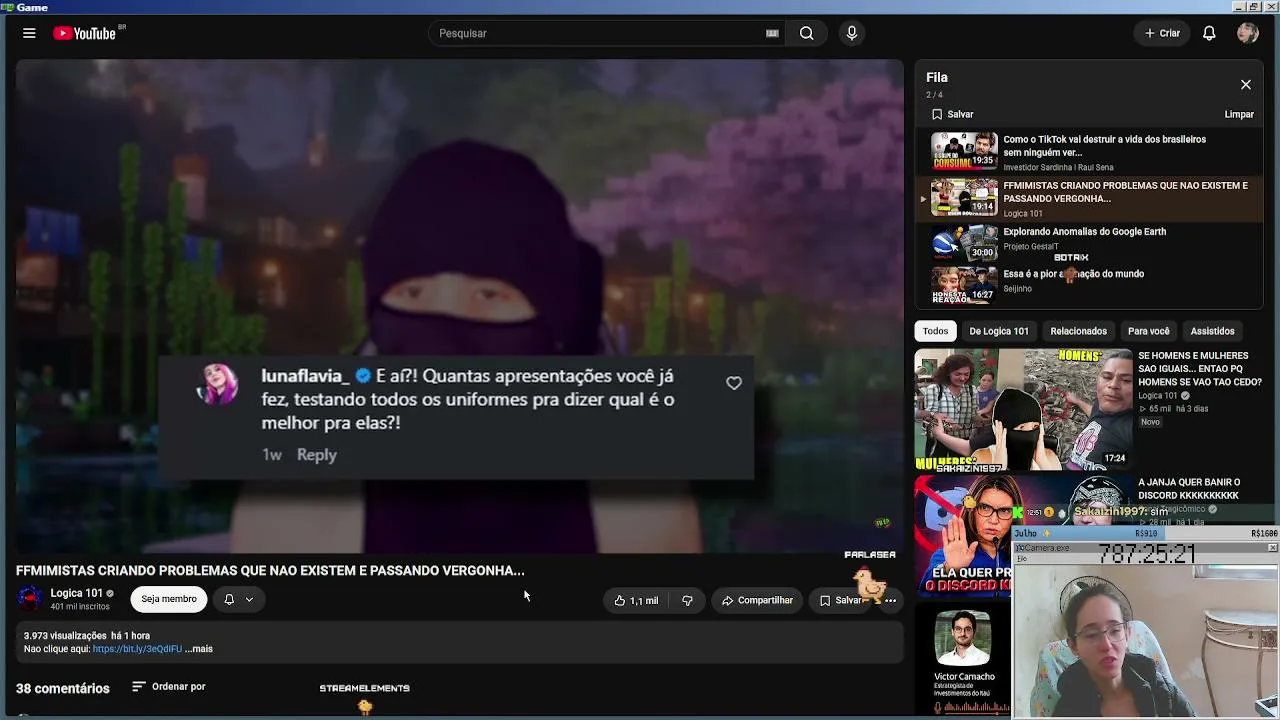The image size is (1280, 720).
Task: Click Reply under the lunaflavia_ comment
Action: point(316,454)
